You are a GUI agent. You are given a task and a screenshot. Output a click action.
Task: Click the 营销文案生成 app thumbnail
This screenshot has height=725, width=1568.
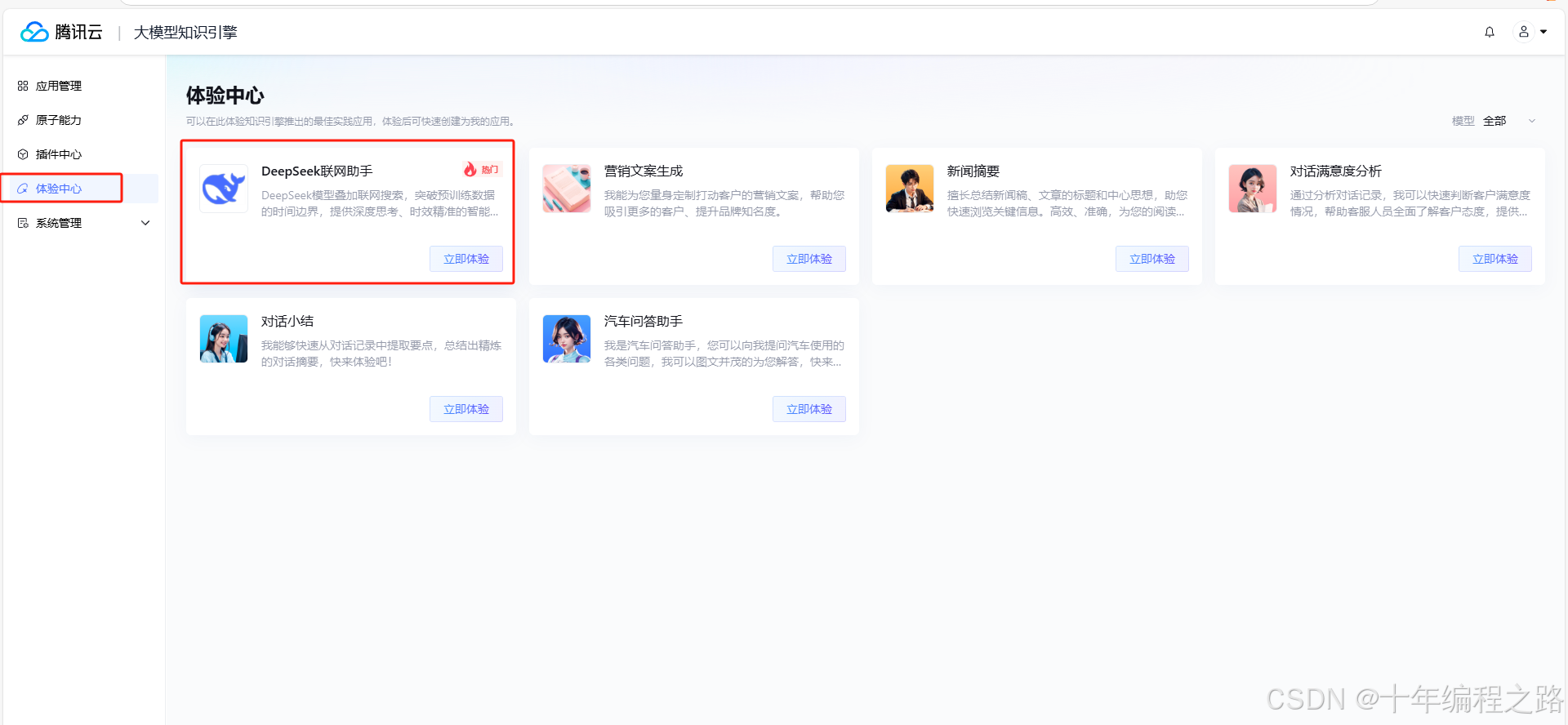click(567, 189)
